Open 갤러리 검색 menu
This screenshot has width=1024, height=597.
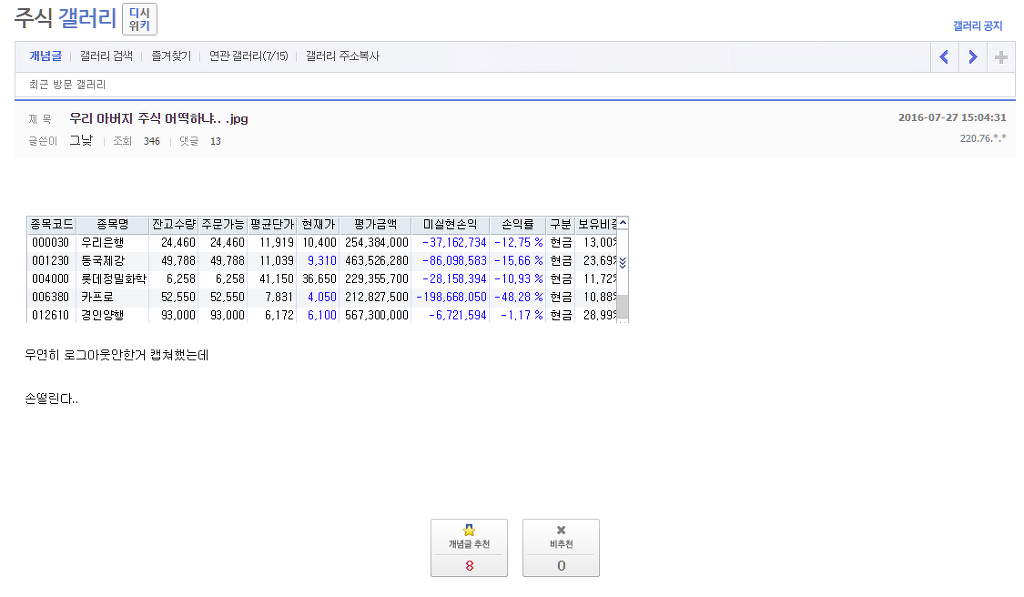point(106,56)
